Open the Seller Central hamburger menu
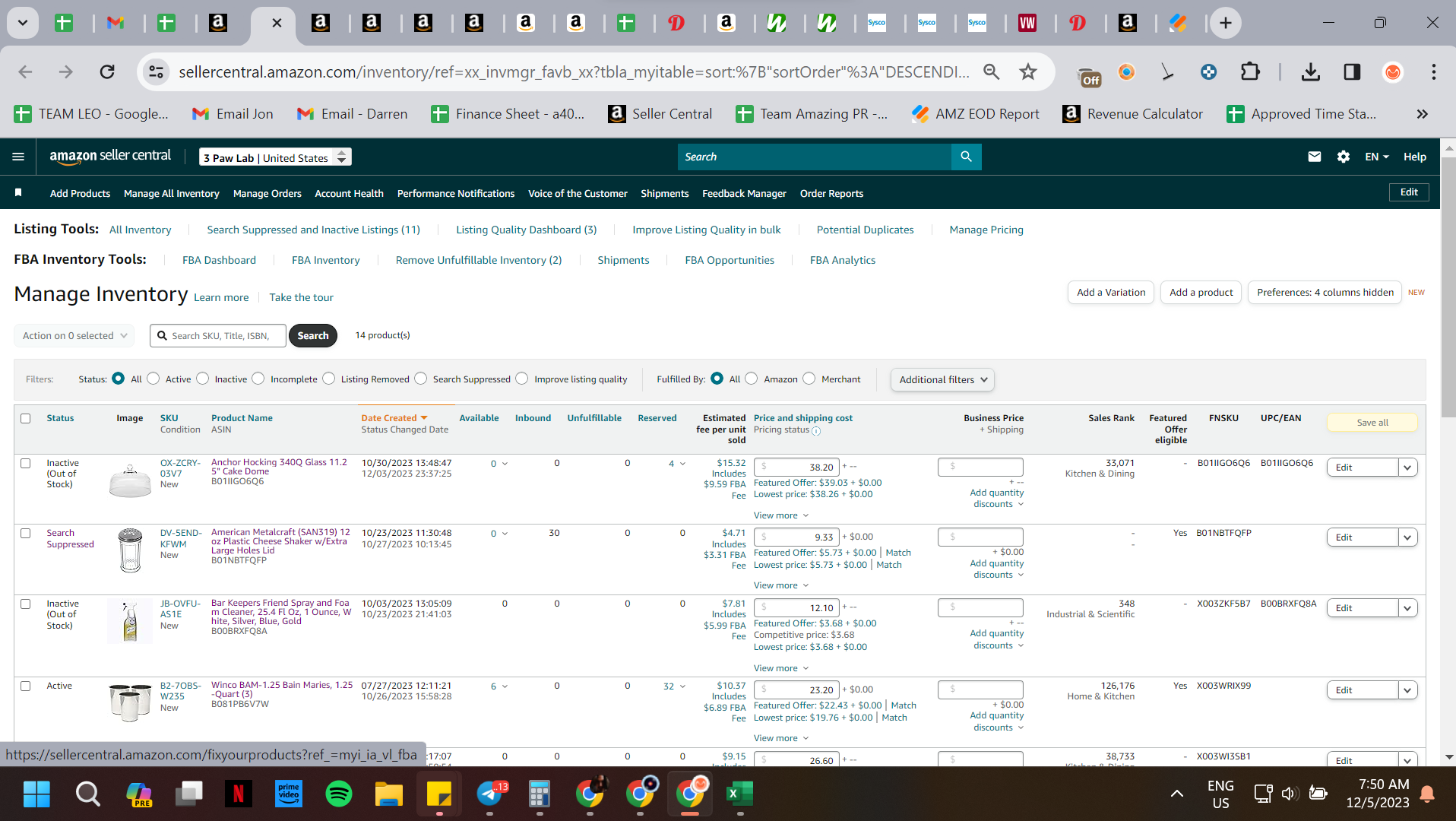 tap(18, 157)
